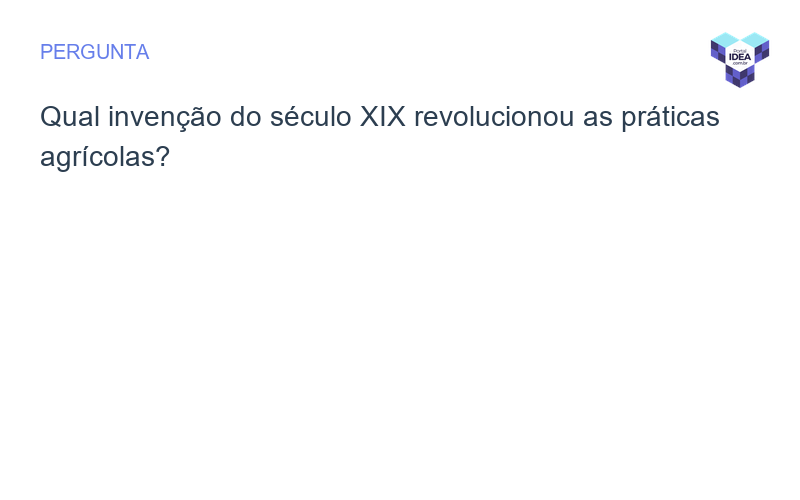Click the bottom purple checkered cube of the logo
The height and width of the screenshot is (500, 800).
point(740,76)
